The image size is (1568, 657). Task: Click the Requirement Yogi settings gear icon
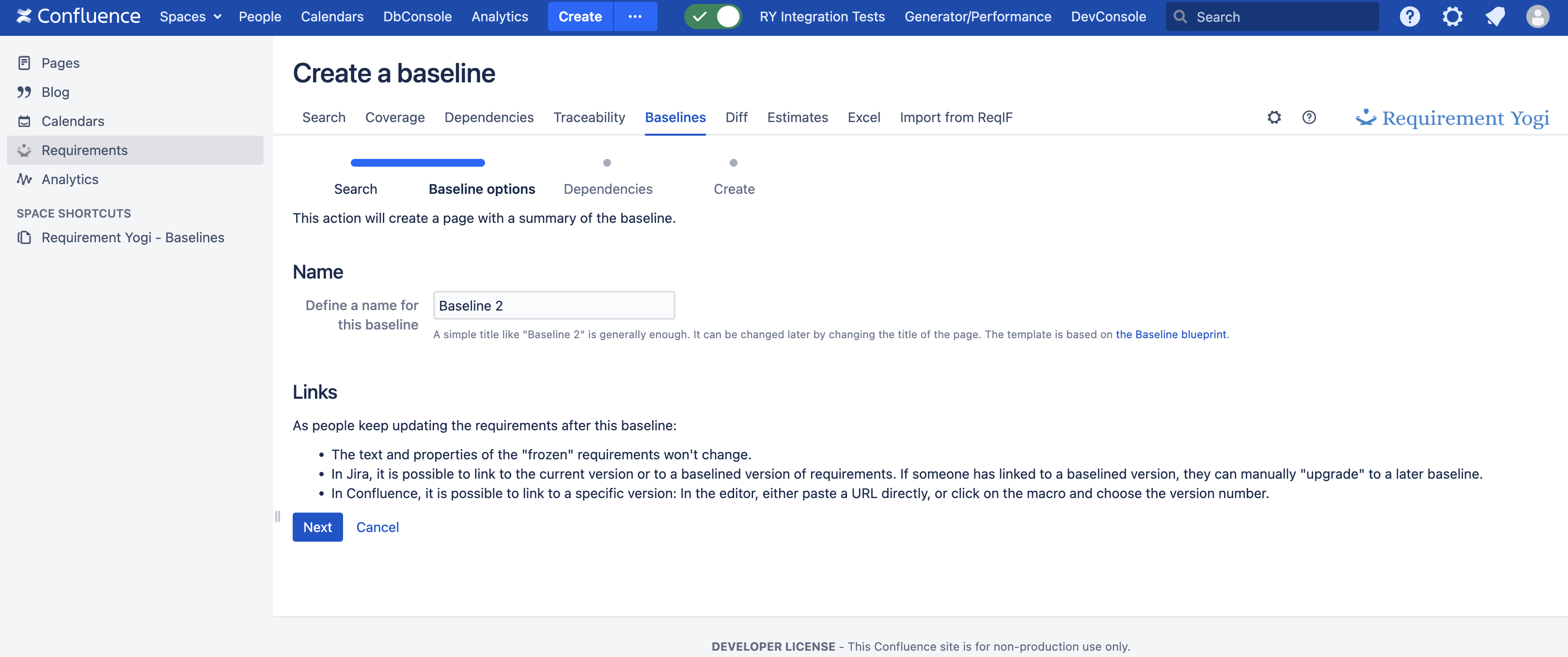click(1274, 117)
